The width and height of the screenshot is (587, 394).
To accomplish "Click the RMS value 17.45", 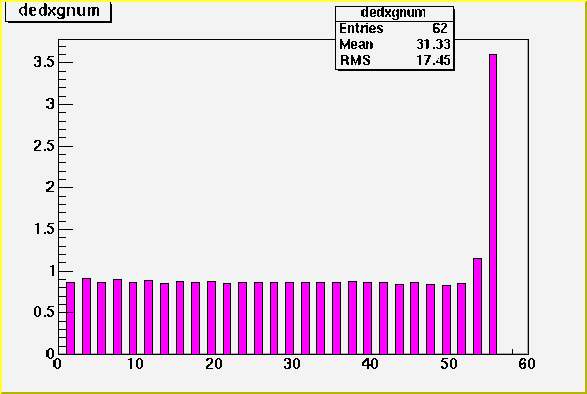I will [x=433, y=60].
